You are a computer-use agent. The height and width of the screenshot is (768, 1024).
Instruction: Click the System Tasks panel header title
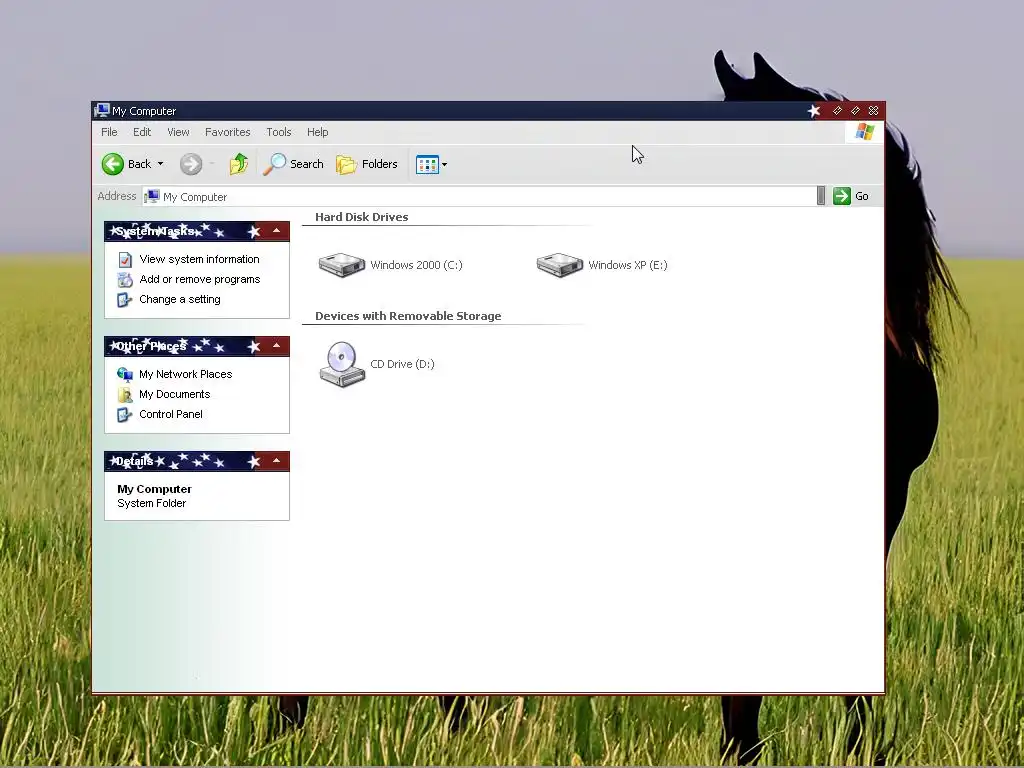pos(155,231)
